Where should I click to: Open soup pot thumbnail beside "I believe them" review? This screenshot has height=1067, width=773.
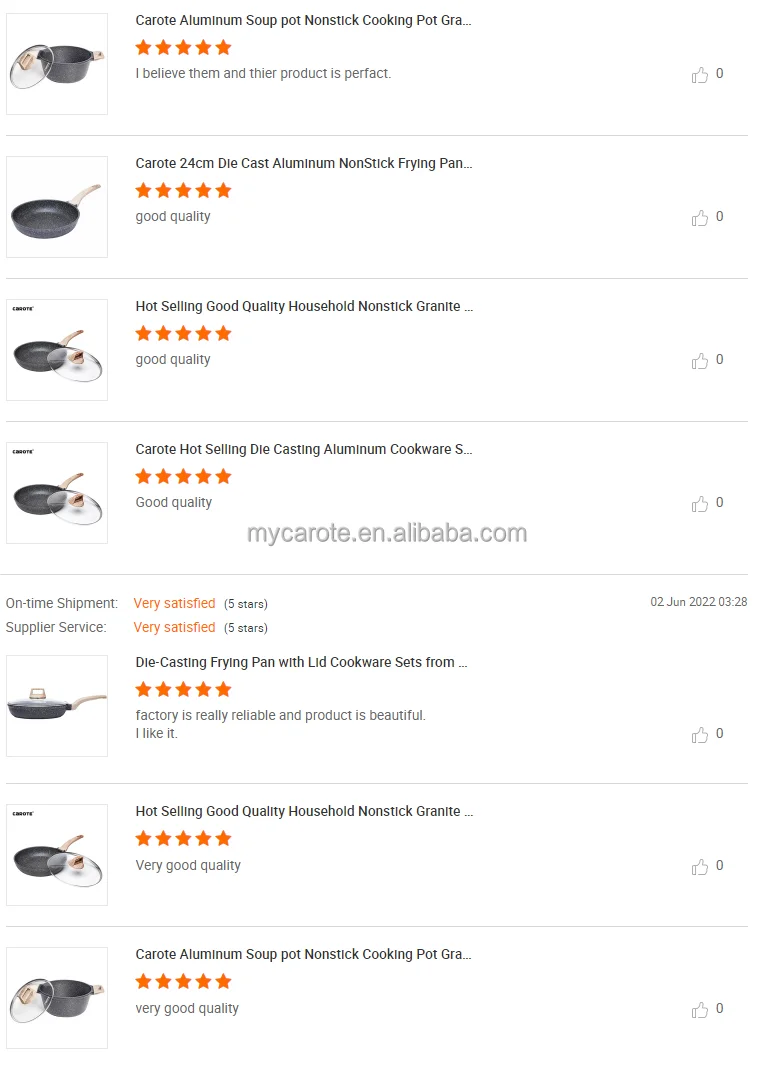coord(57,64)
